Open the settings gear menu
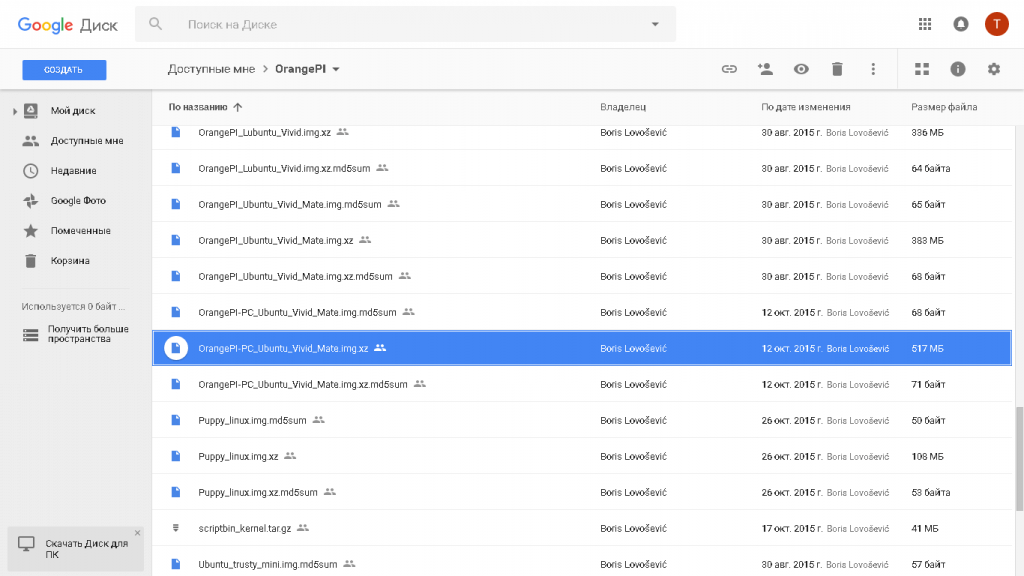Image resolution: width=1024 pixels, height=576 pixels. click(993, 69)
